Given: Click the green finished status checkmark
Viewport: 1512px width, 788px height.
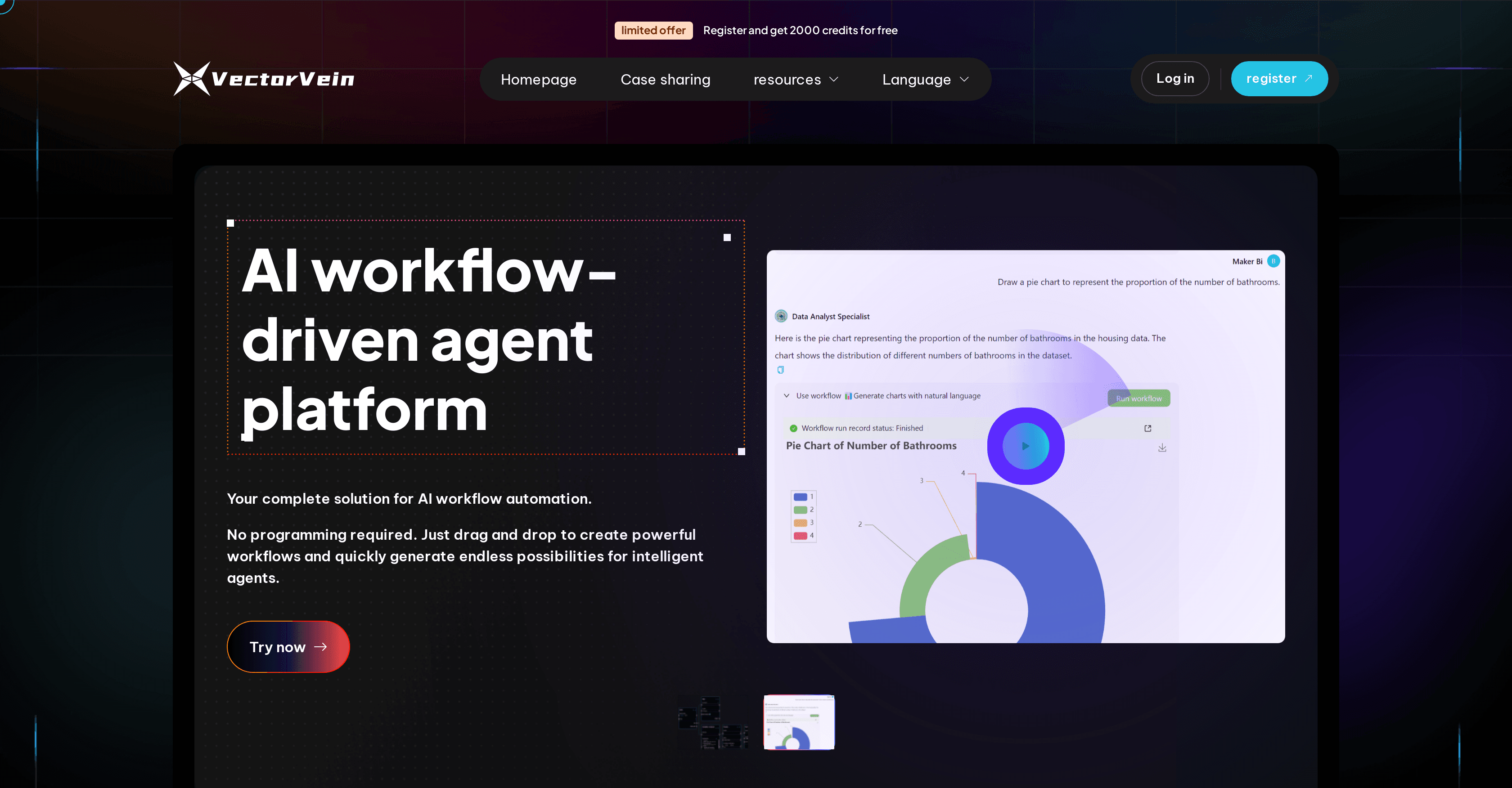Looking at the screenshot, I should click(793, 428).
